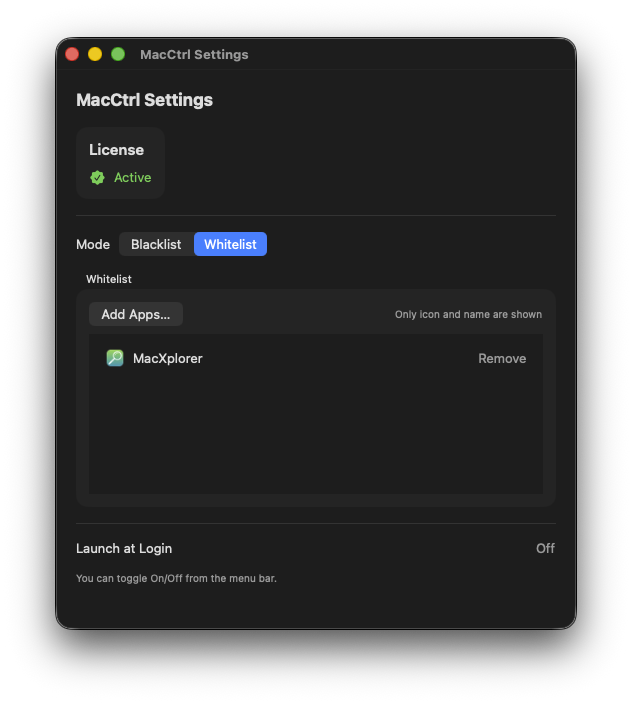Zoom the window with the green button
The image size is (632, 703).
(x=118, y=54)
